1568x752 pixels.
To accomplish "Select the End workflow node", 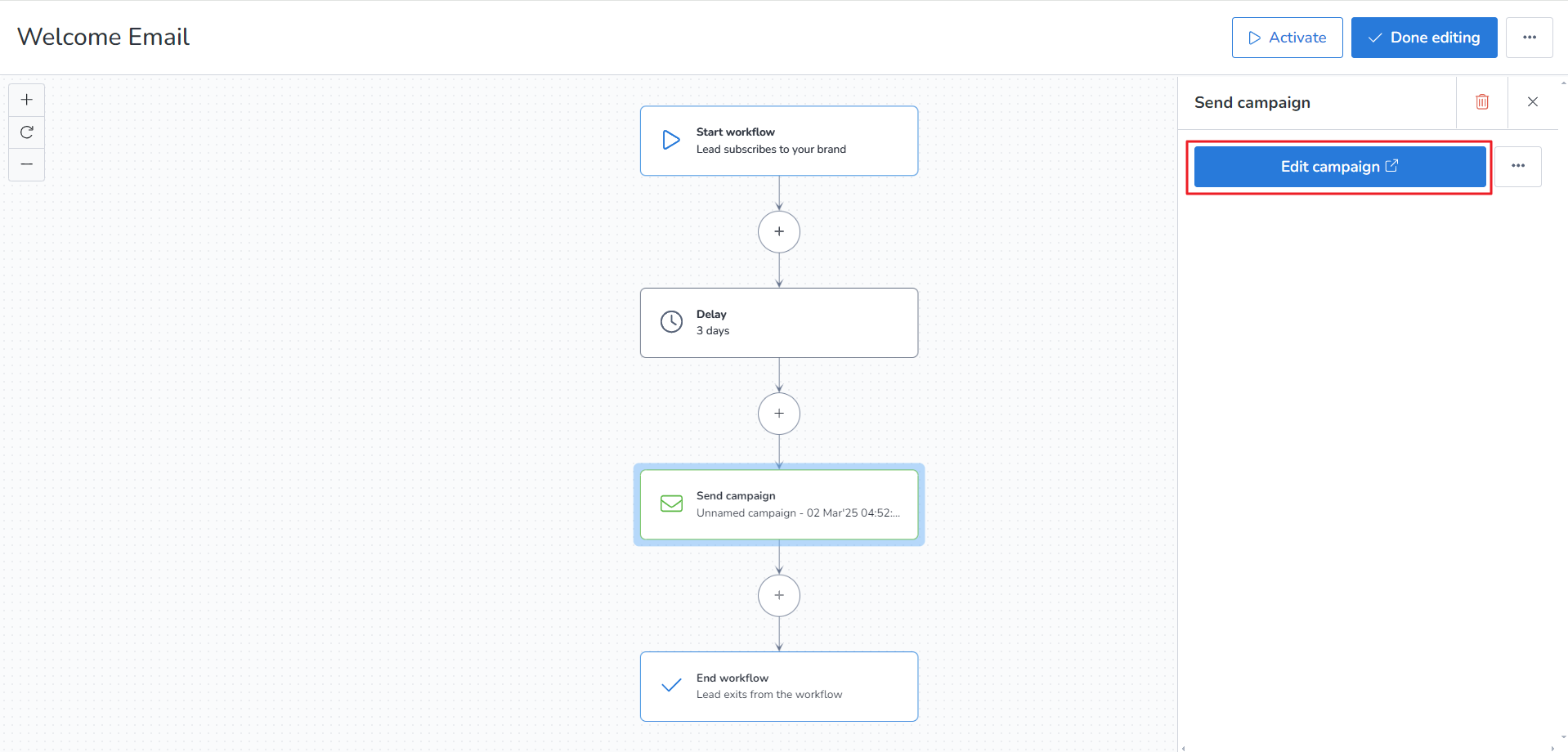I will pyautogui.click(x=778, y=687).
